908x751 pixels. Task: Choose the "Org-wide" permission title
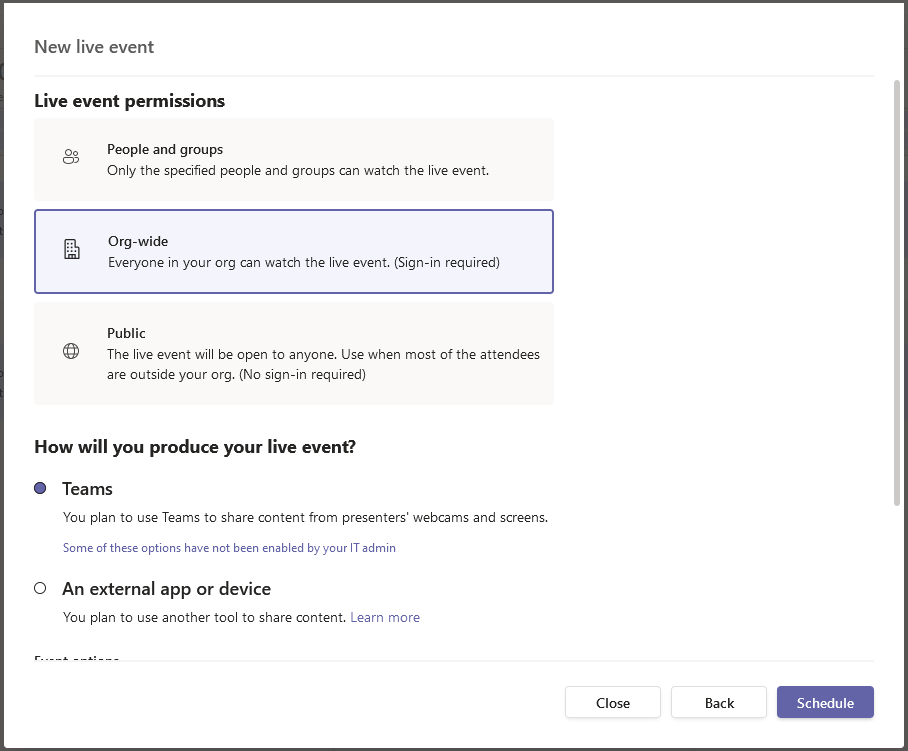point(138,242)
